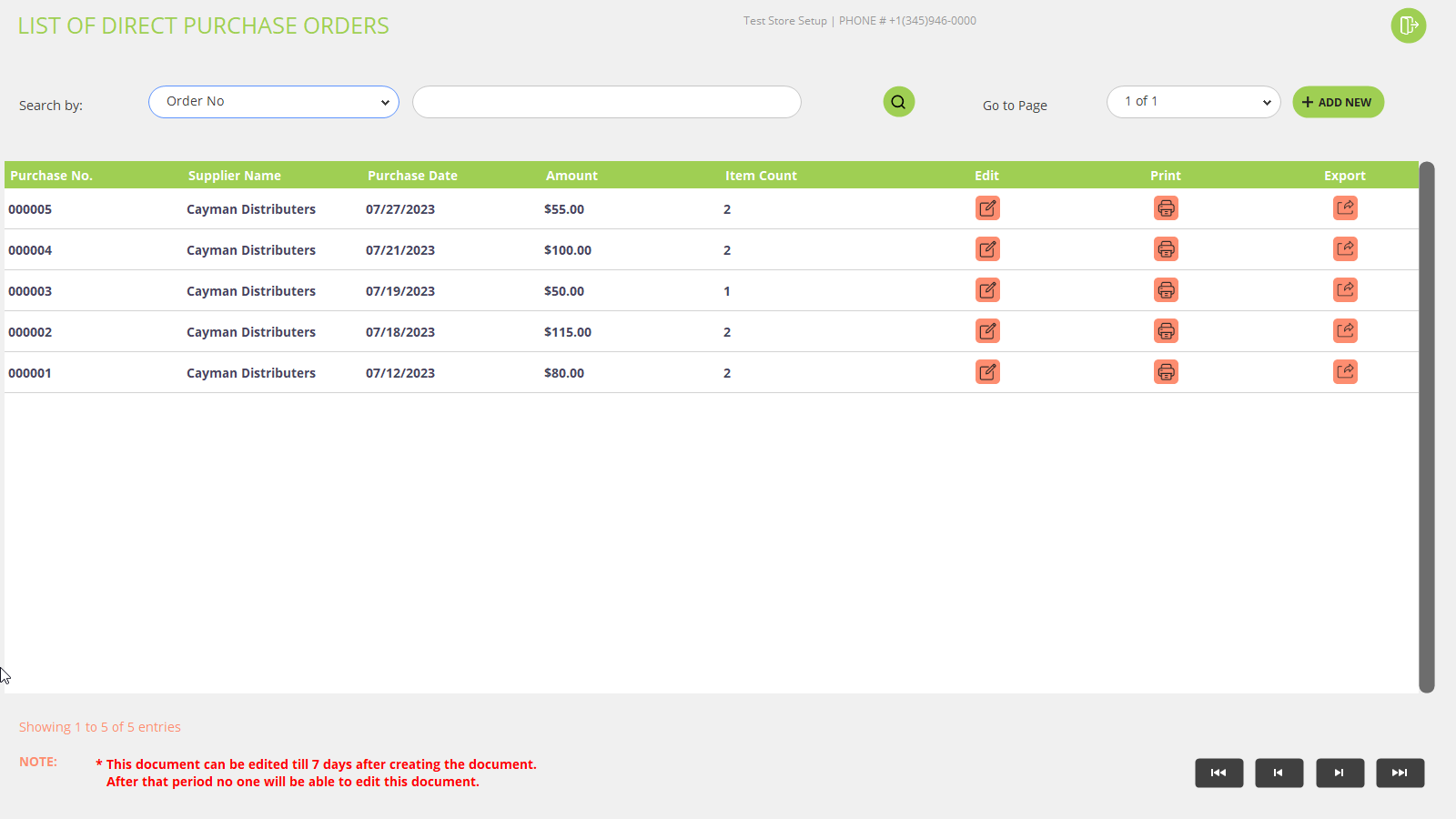Viewport: 1456px width, 819px height.
Task: Click the search text input field
Action: (x=606, y=102)
